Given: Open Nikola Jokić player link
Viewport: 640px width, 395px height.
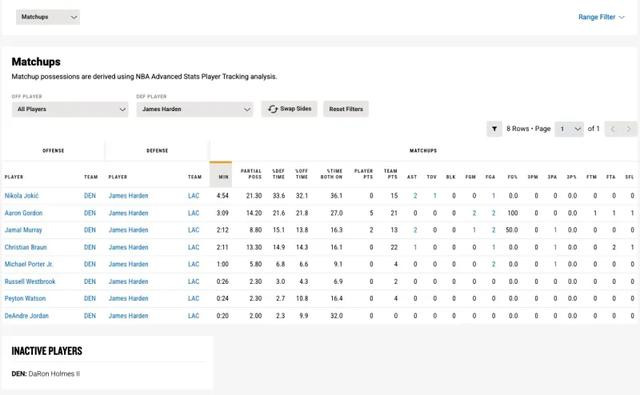Looking at the screenshot, I should [x=22, y=196].
